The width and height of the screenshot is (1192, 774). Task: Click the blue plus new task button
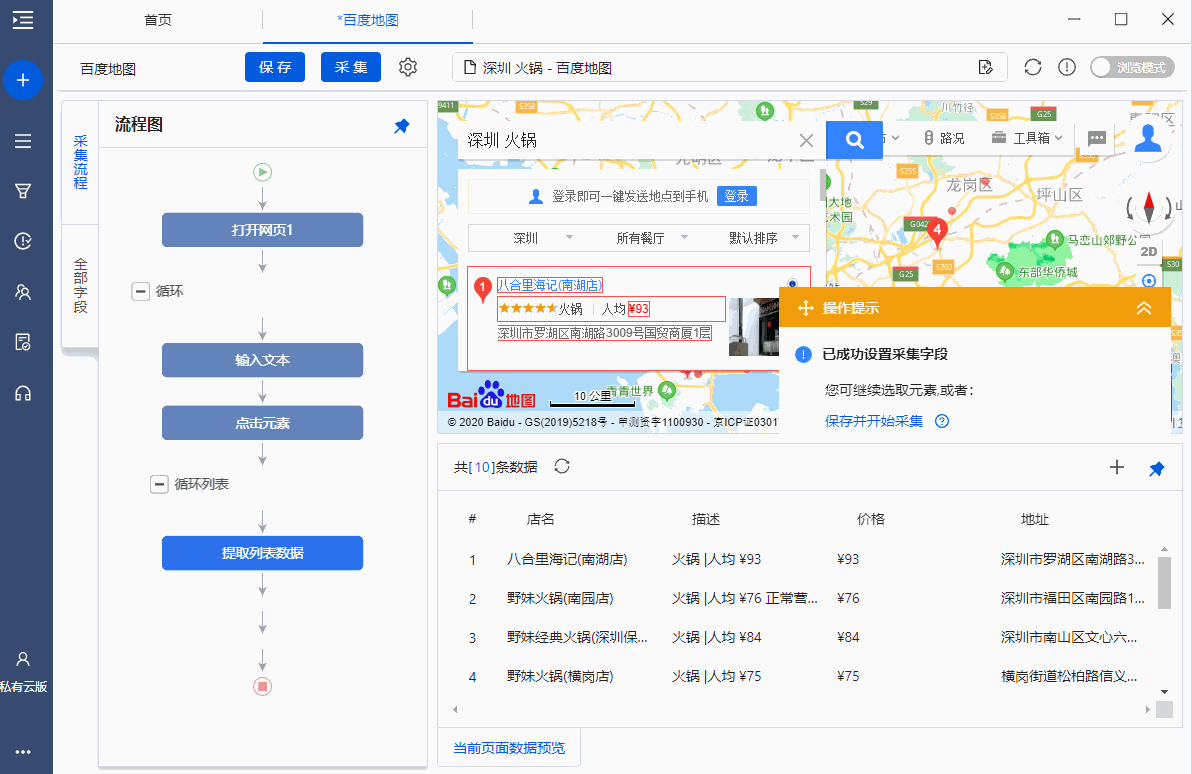pyautogui.click(x=23, y=80)
